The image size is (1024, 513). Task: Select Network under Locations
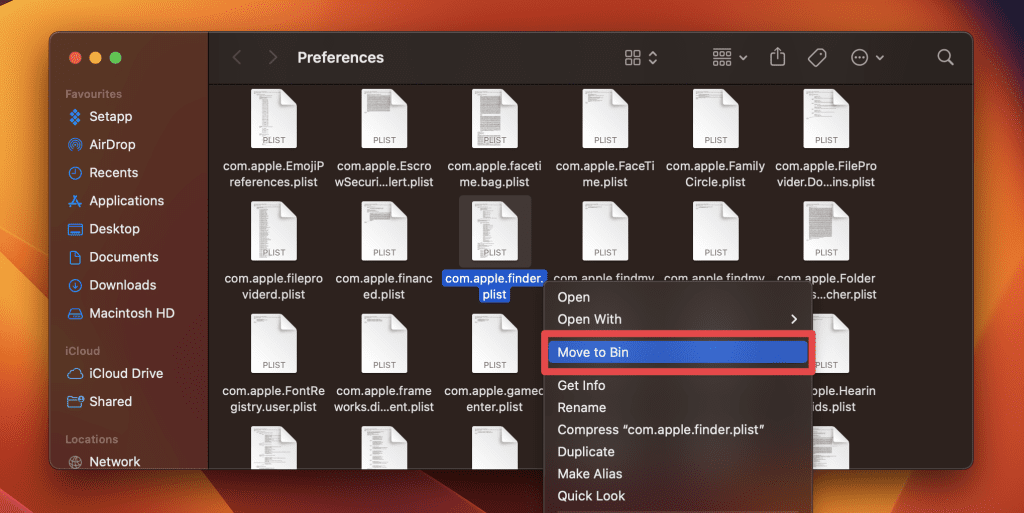click(104, 462)
